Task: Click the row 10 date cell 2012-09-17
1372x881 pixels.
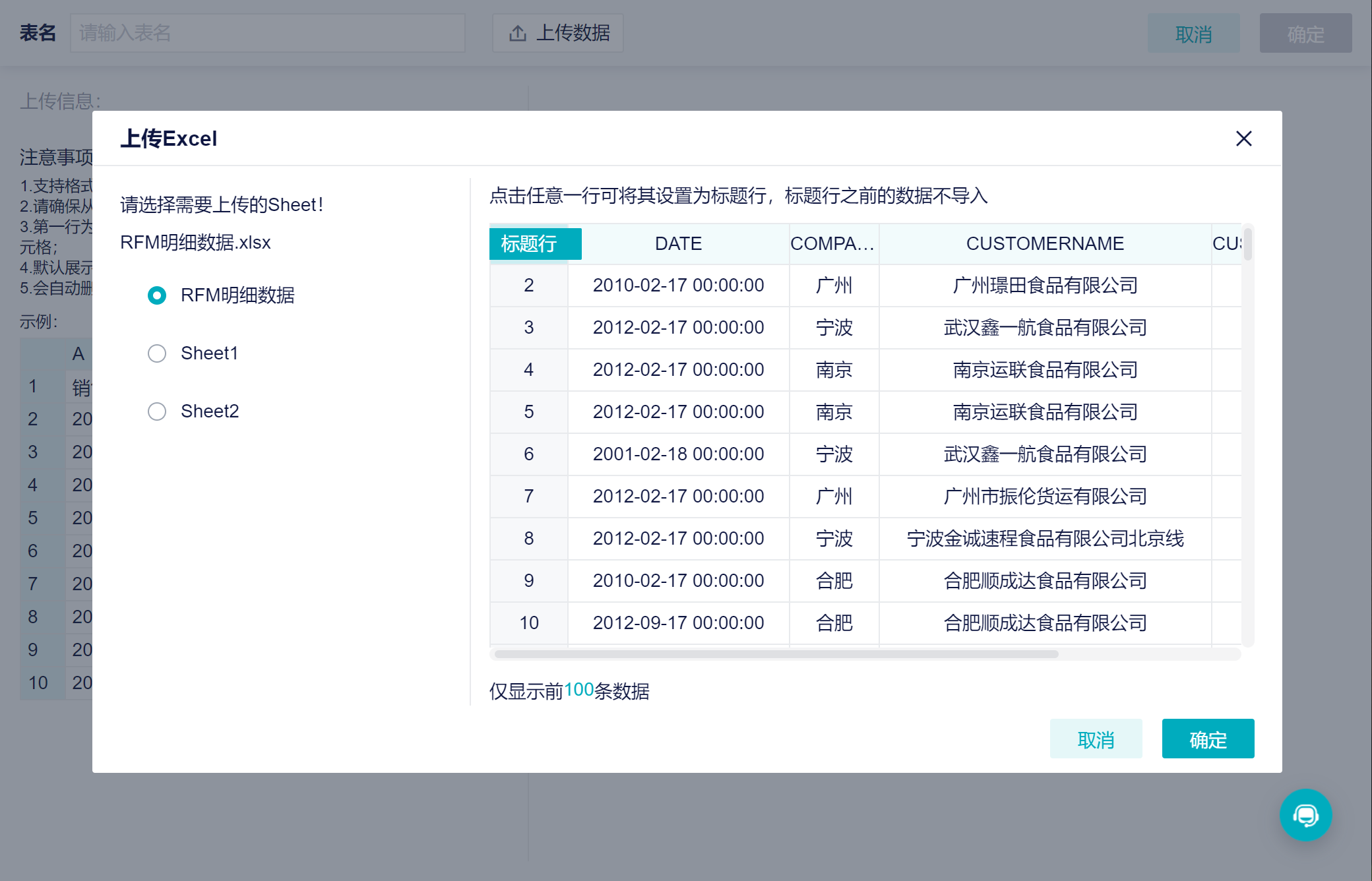Action: tap(678, 623)
